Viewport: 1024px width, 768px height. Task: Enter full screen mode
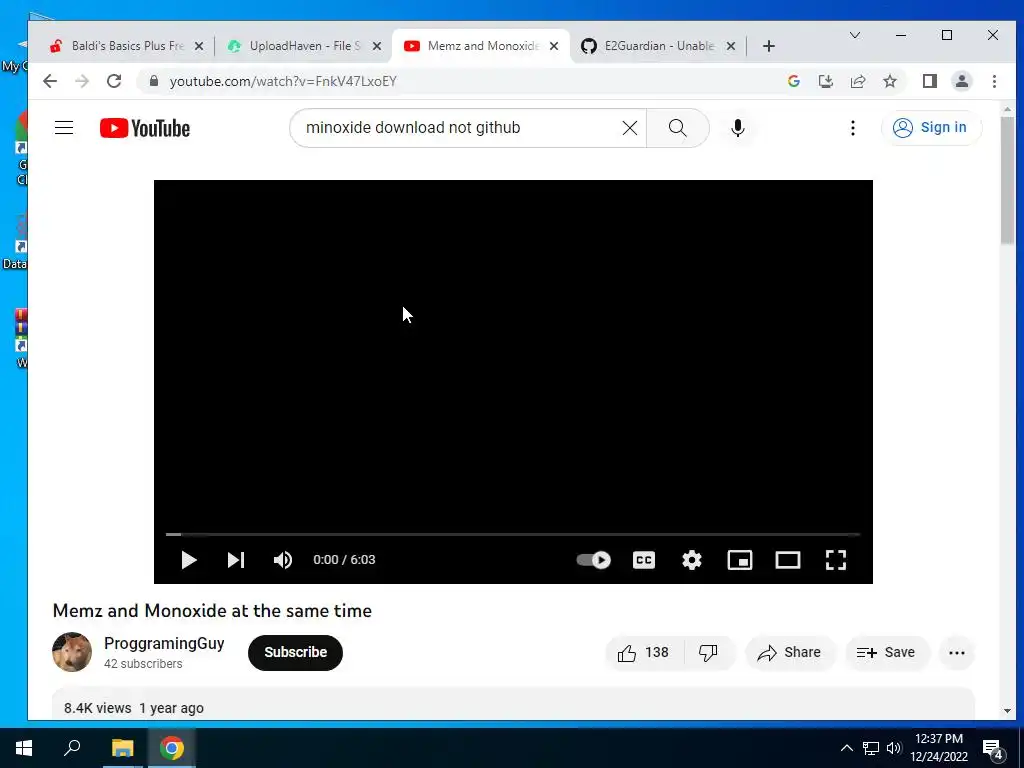pos(836,560)
